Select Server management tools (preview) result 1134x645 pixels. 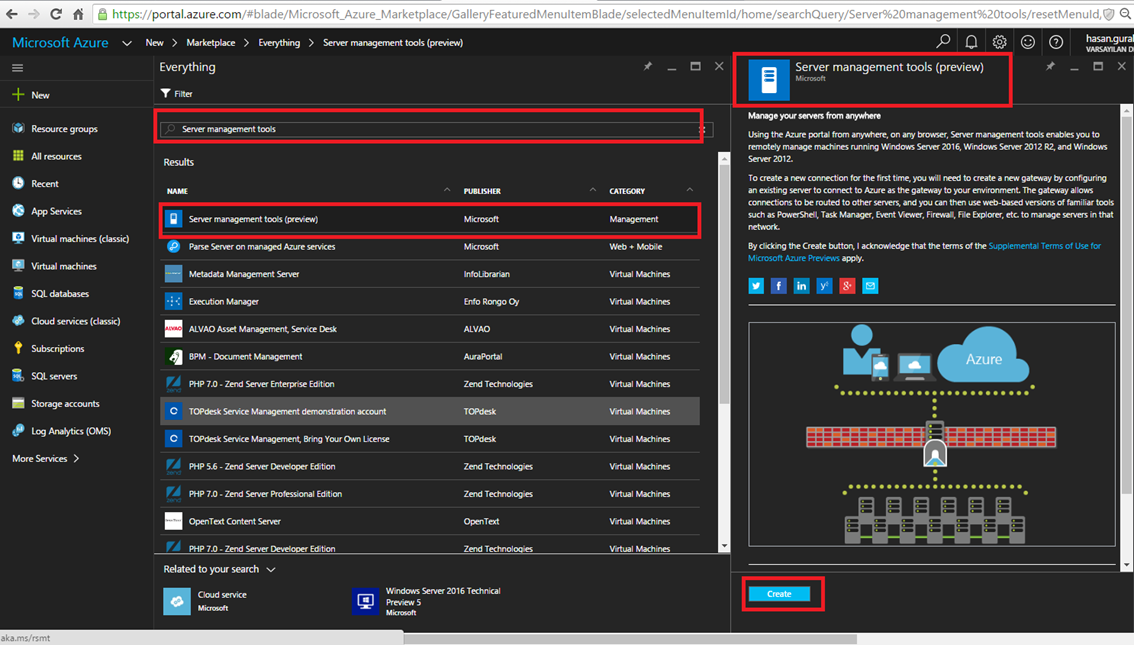pos(430,219)
